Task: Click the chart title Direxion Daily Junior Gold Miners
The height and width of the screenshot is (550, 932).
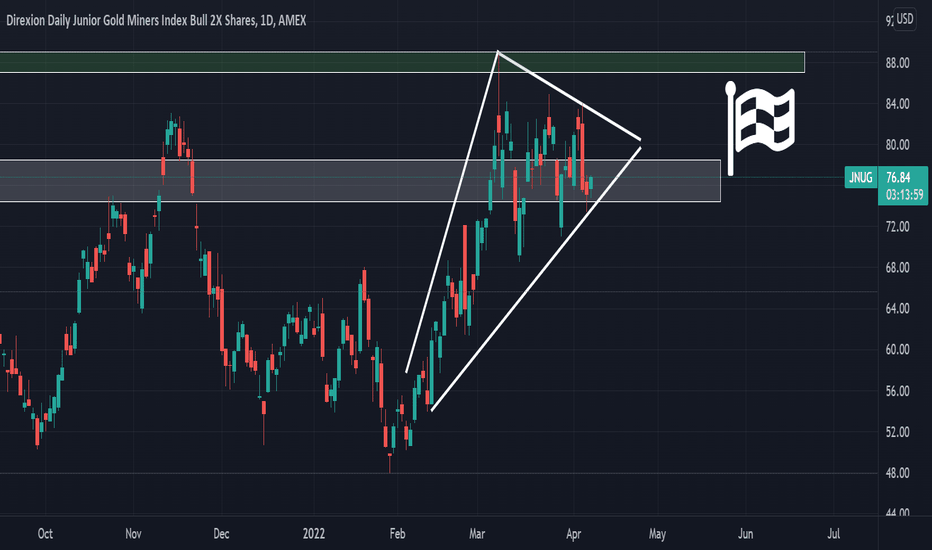Action: click(x=156, y=20)
